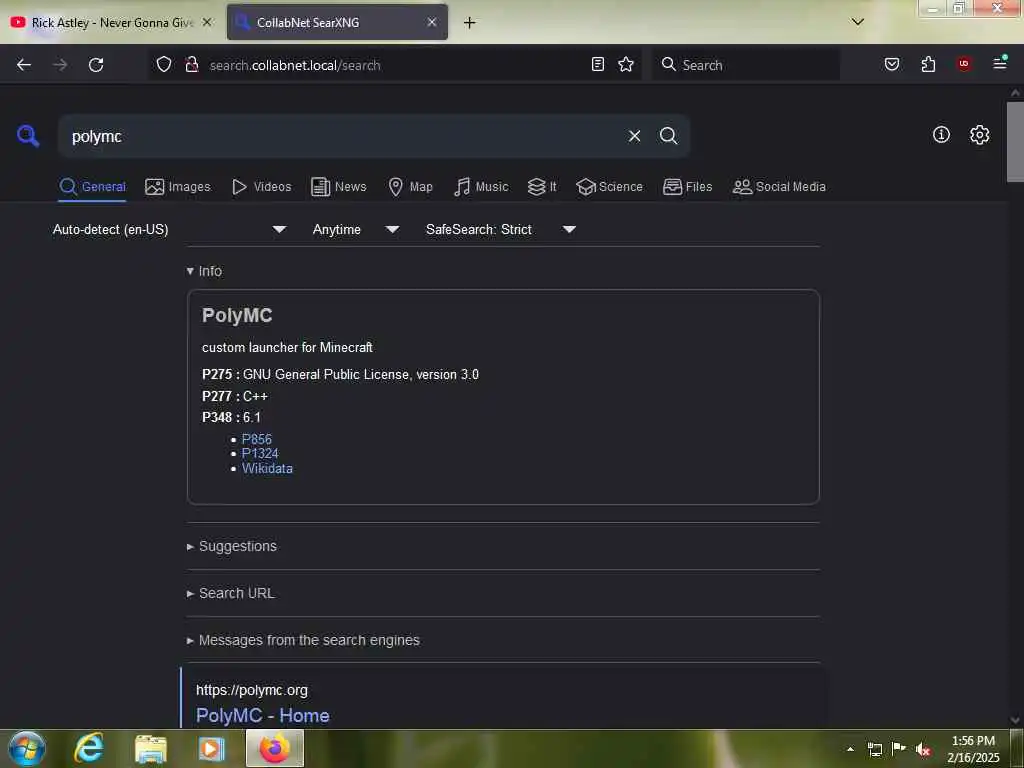Open the PolyMC - Home result
The image size is (1024, 768).
tap(263, 716)
